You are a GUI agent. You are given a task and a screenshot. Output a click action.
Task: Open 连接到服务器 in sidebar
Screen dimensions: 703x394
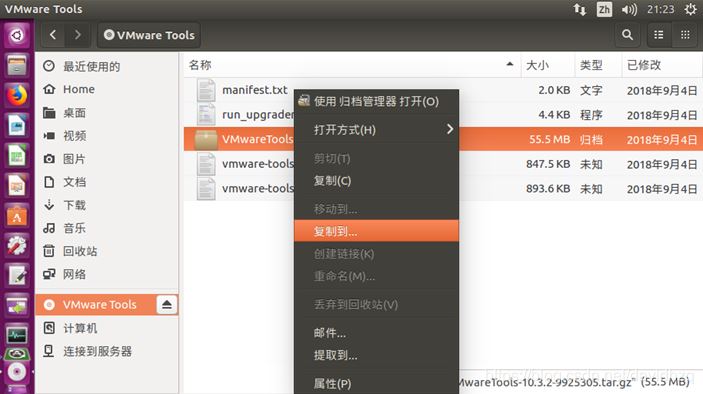[107, 351]
